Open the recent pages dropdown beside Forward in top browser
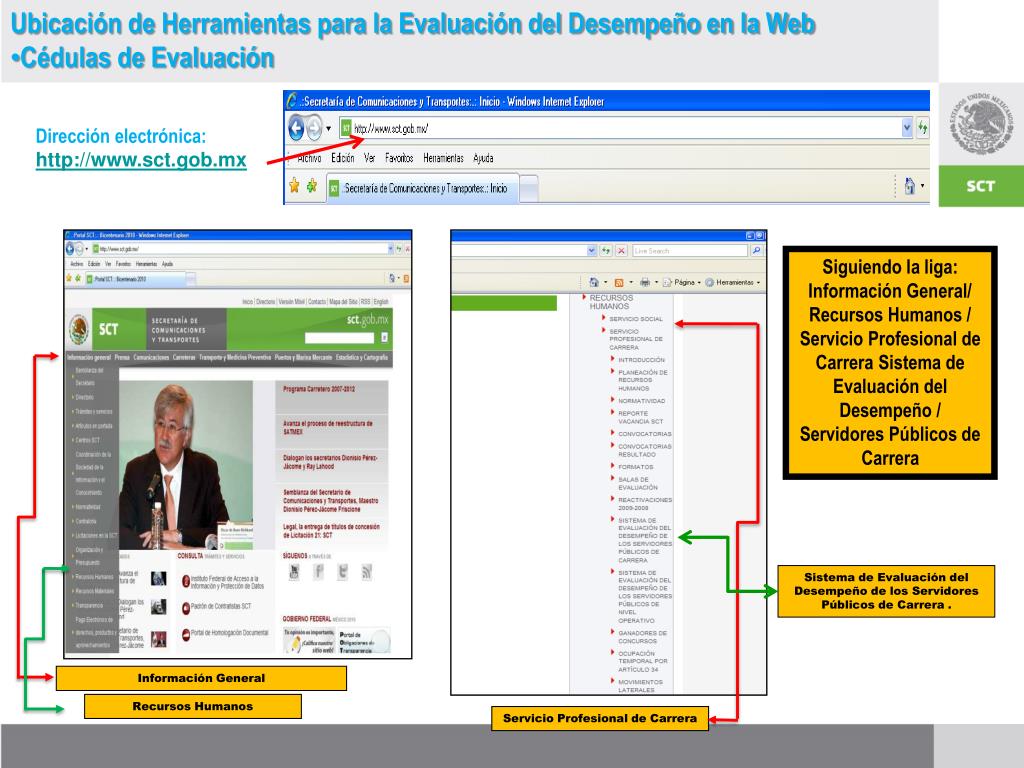Viewport: 1024px width, 768px height. pos(328,129)
